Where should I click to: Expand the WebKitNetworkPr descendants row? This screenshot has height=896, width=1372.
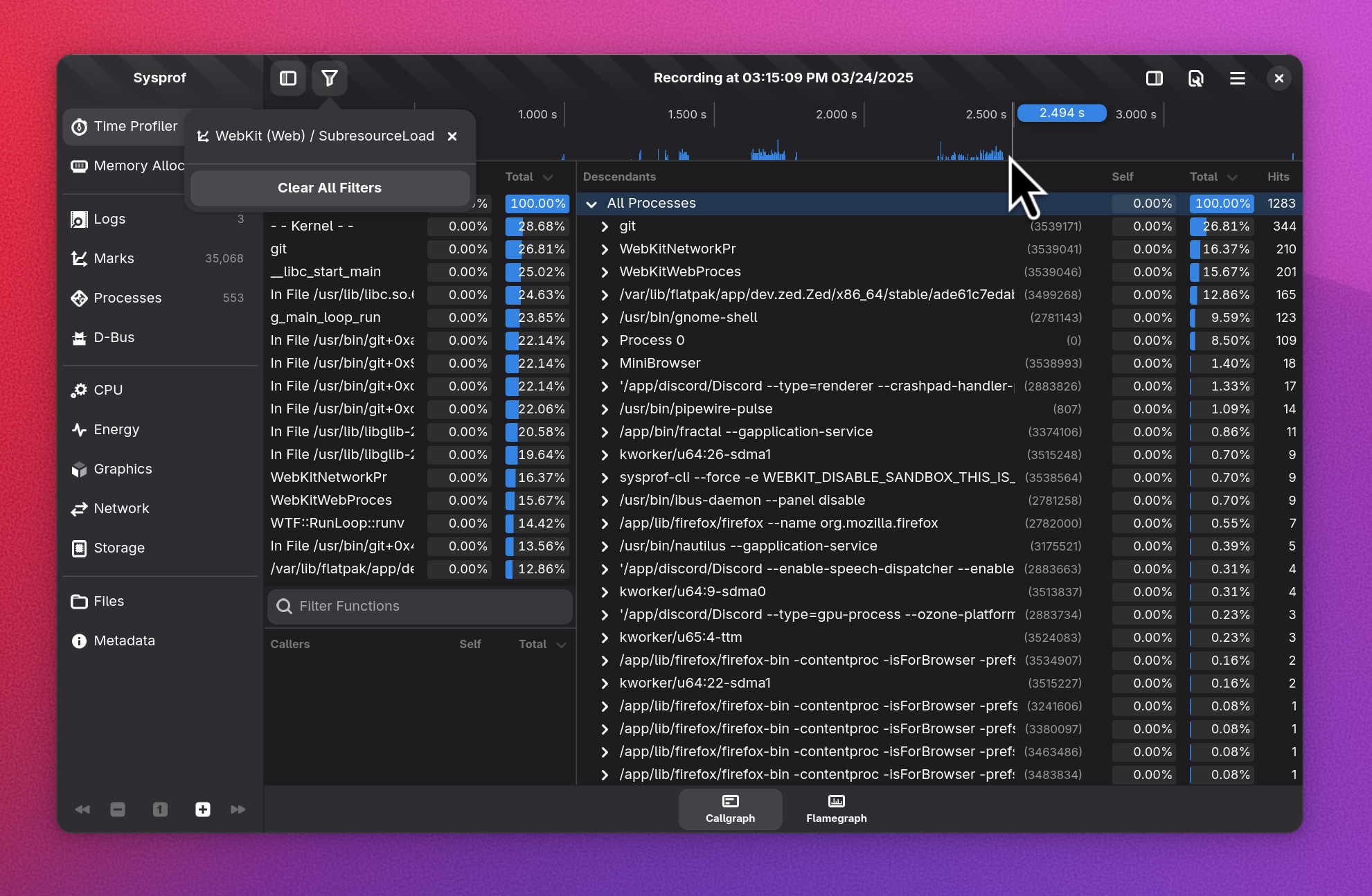coord(605,249)
